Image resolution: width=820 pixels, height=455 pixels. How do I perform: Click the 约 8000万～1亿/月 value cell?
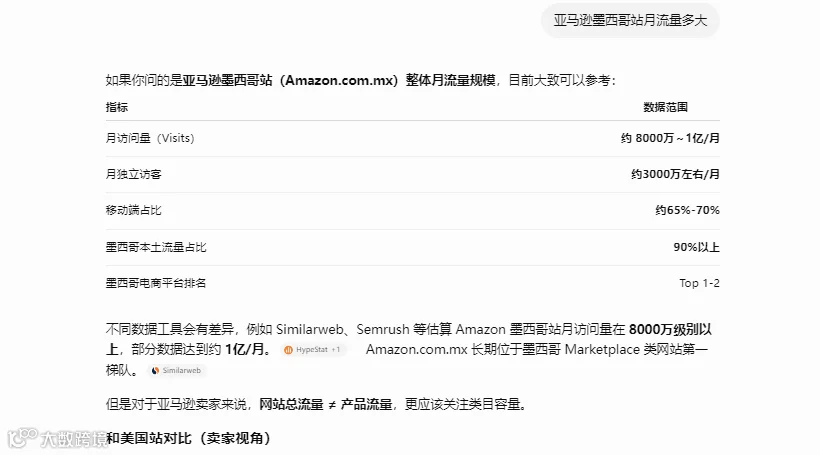point(670,138)
